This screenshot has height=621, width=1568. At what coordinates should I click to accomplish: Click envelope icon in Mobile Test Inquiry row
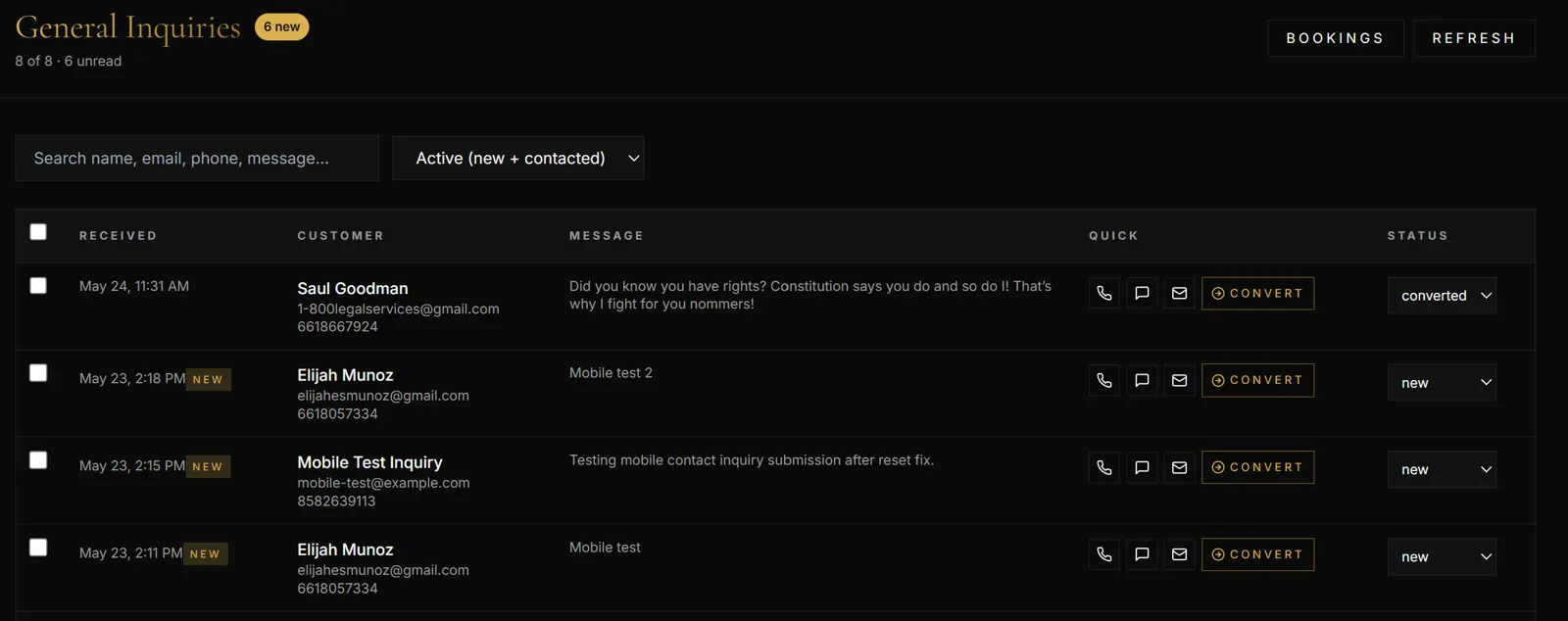click(x=1180, y=467)
